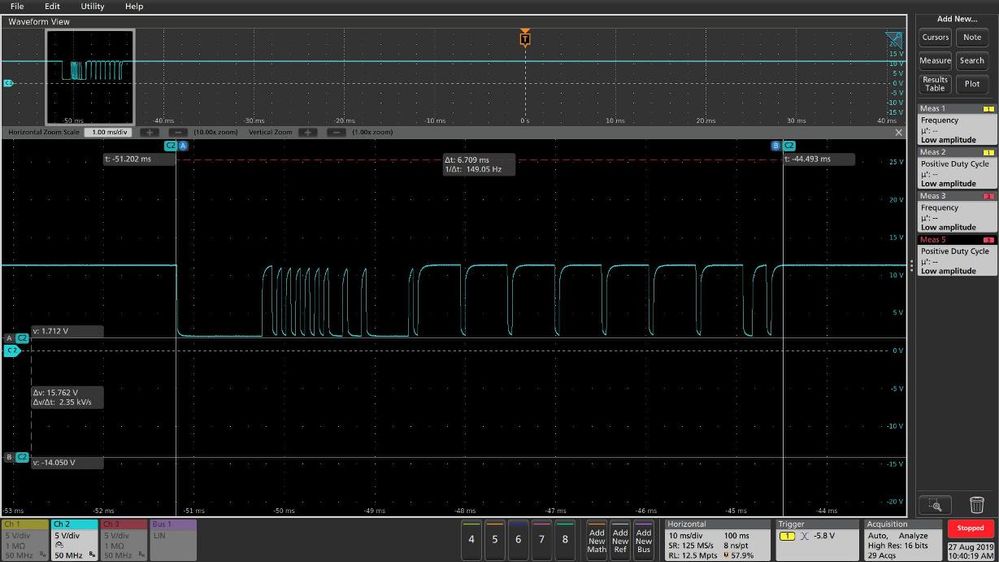Turn on channel 8
Image resolution: width=999 pixels, height=562 pixels.
[565, 540]
